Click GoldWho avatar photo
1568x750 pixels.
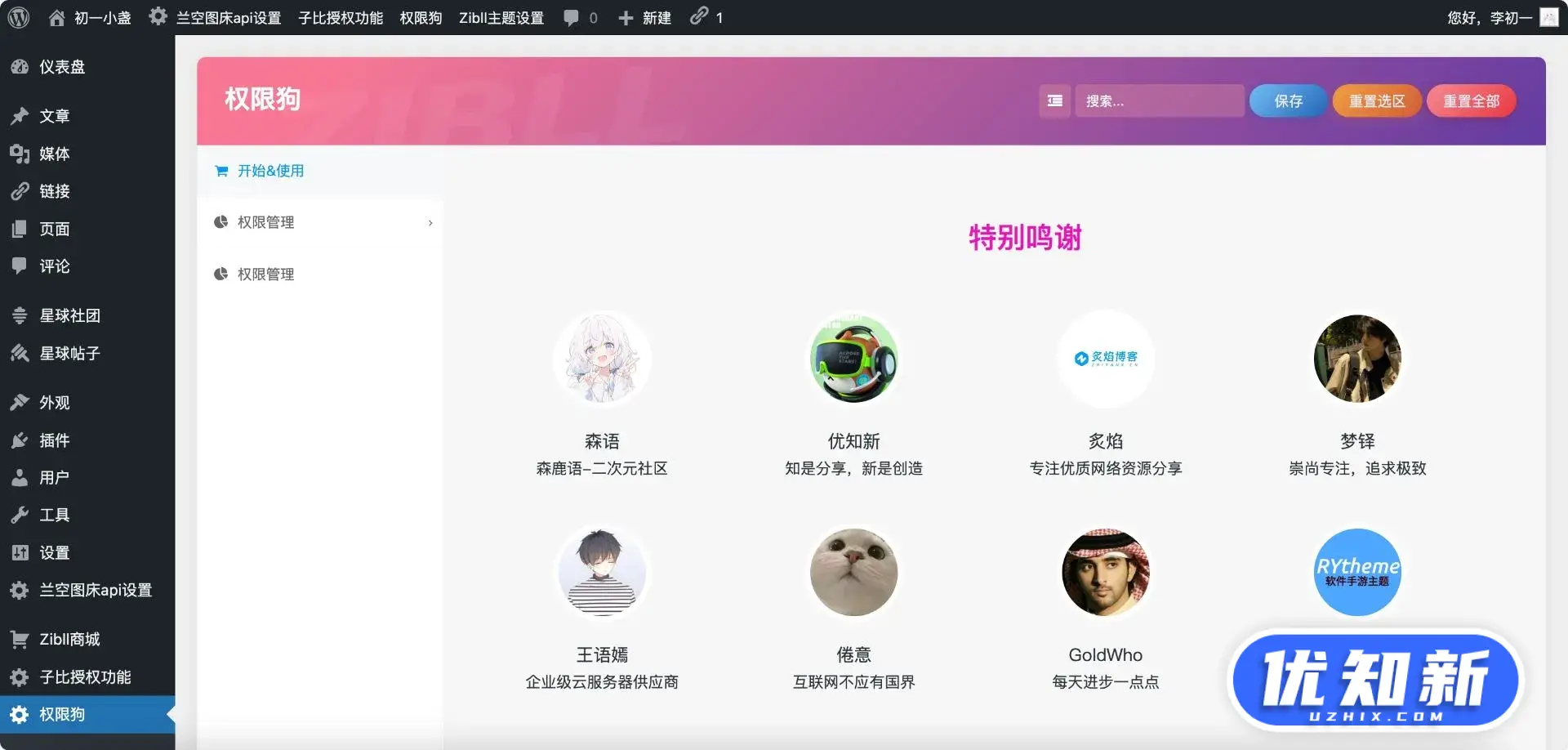[x=1106, y=572]
